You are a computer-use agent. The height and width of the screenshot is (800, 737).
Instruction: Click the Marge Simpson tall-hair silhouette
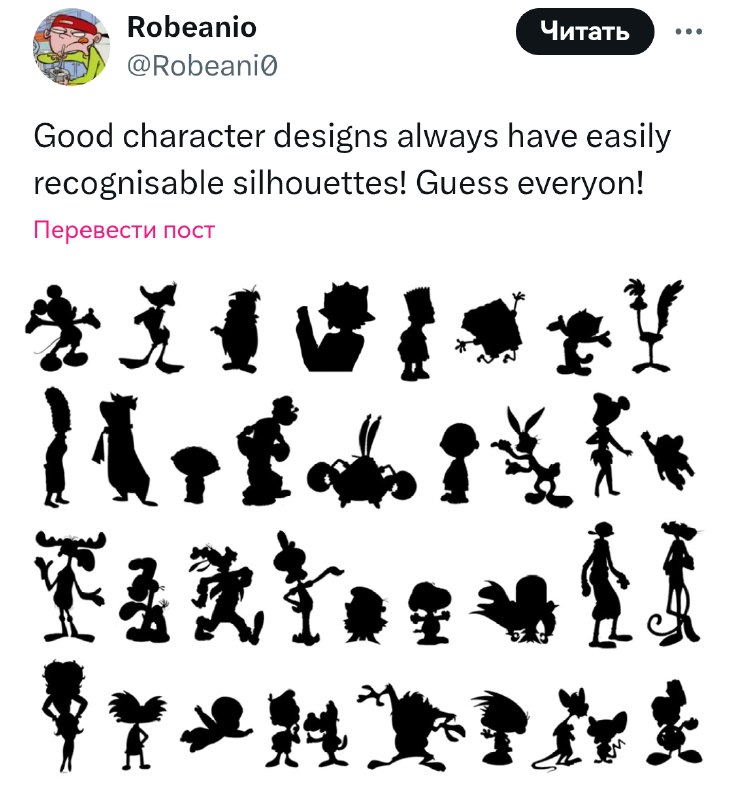click(57, 446)
